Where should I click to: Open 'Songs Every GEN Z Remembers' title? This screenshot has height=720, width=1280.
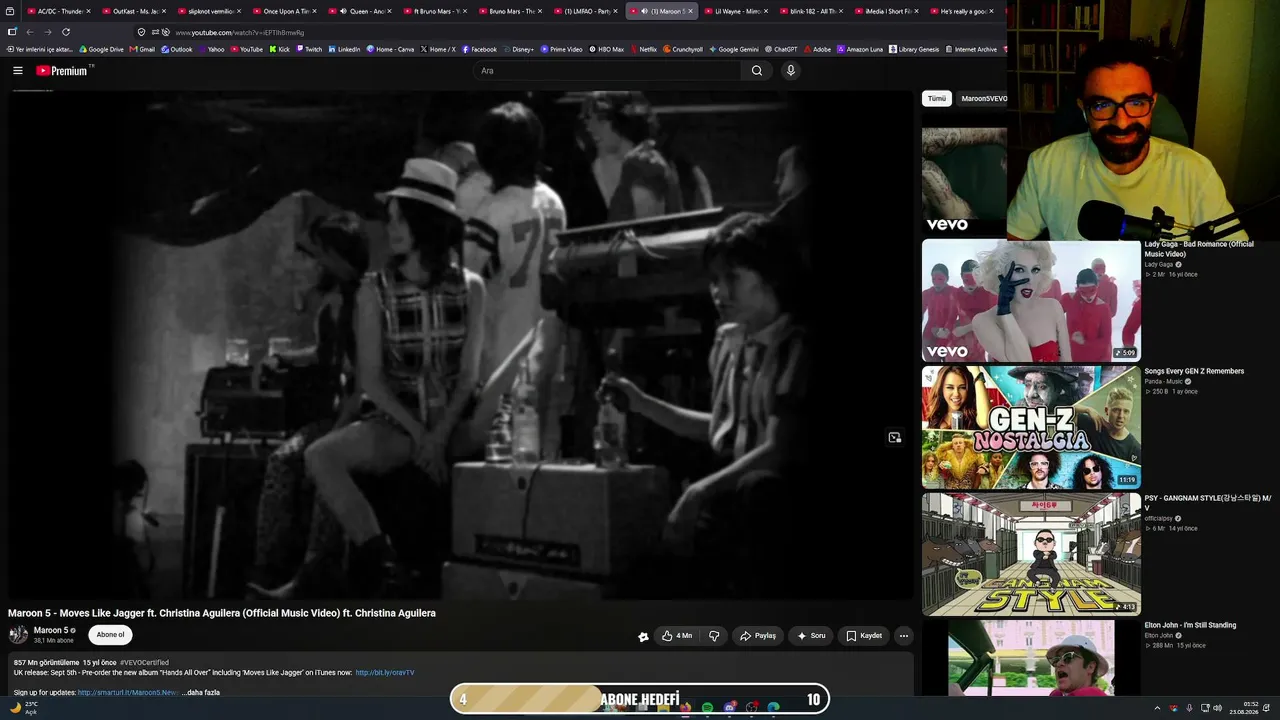(x=1194, y=371)
